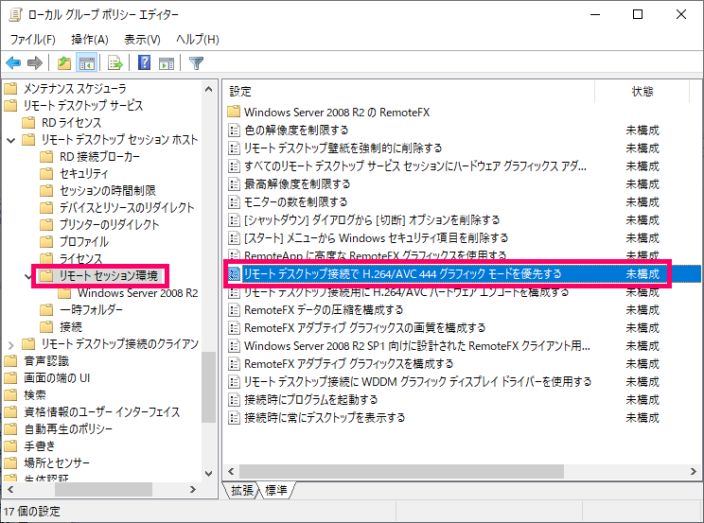The height and width of the screenshot is (523, 704).
Task: Open the ファイル(F) menu
Action: pyautogui.click(x=32, y=39)
